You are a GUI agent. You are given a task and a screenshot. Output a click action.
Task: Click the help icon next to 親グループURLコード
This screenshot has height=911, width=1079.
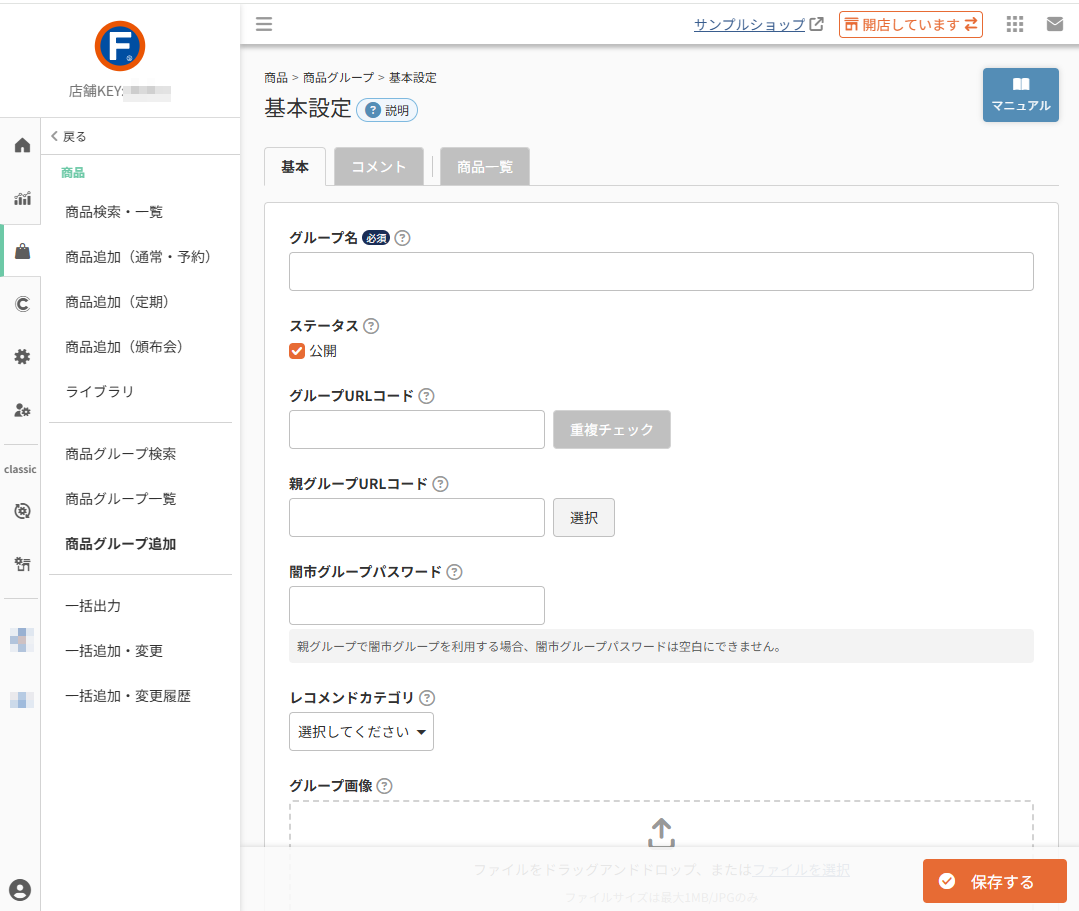click(x=440, y=484)
